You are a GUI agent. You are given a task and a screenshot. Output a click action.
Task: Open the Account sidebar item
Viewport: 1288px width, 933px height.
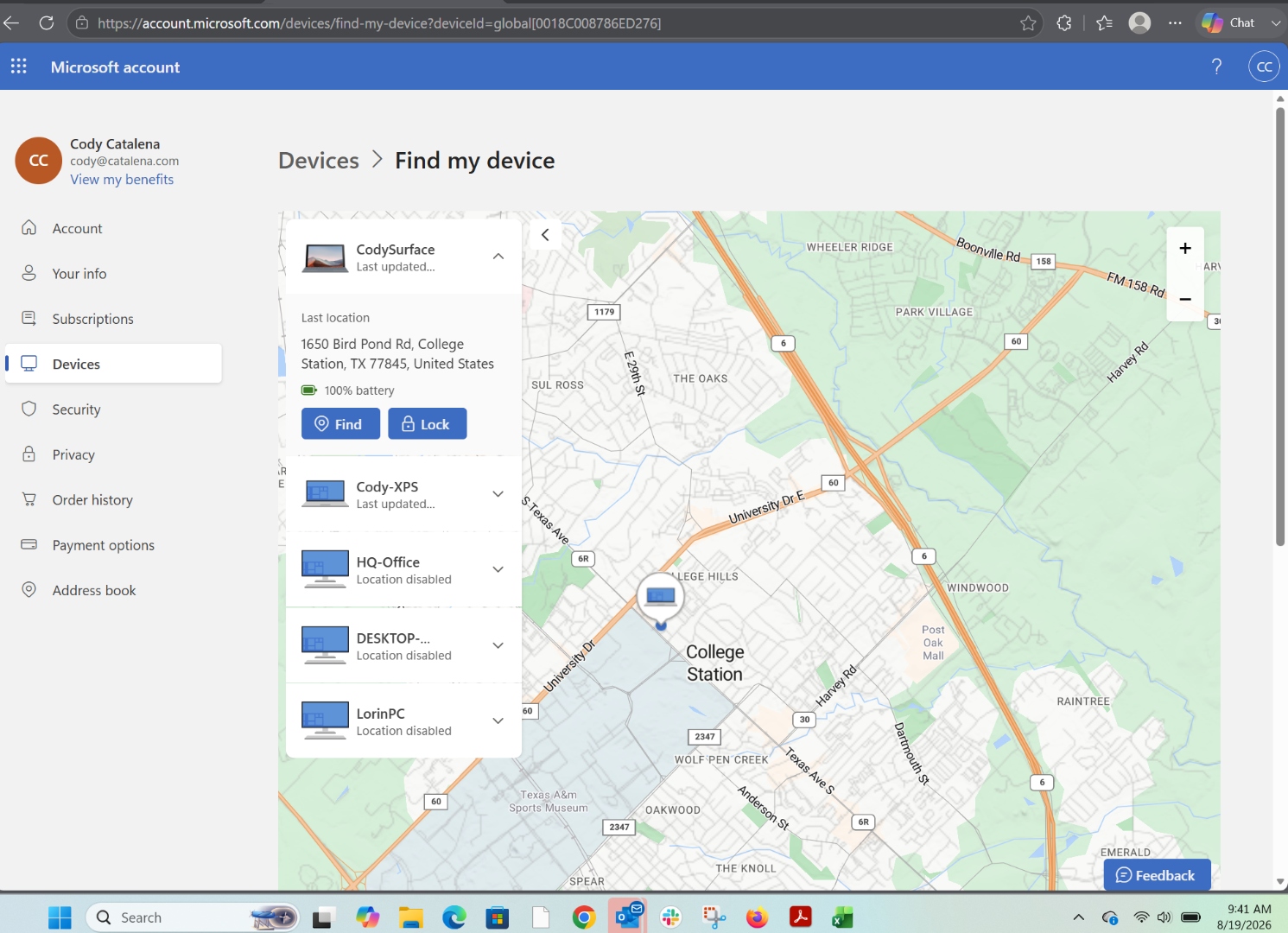pyautogui.click(x=113, y=228)
